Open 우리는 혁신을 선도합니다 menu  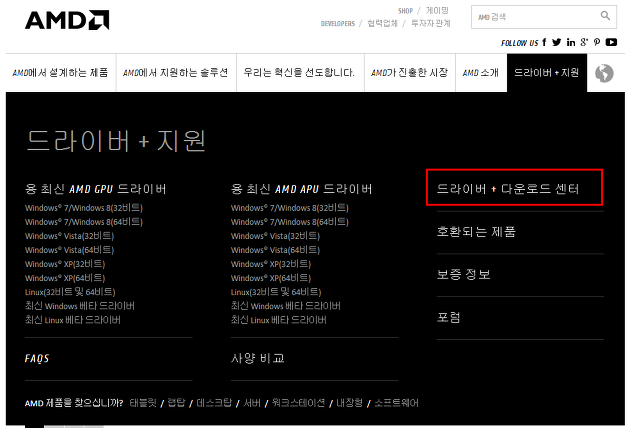pyautogui.click(x=300, y=72)
